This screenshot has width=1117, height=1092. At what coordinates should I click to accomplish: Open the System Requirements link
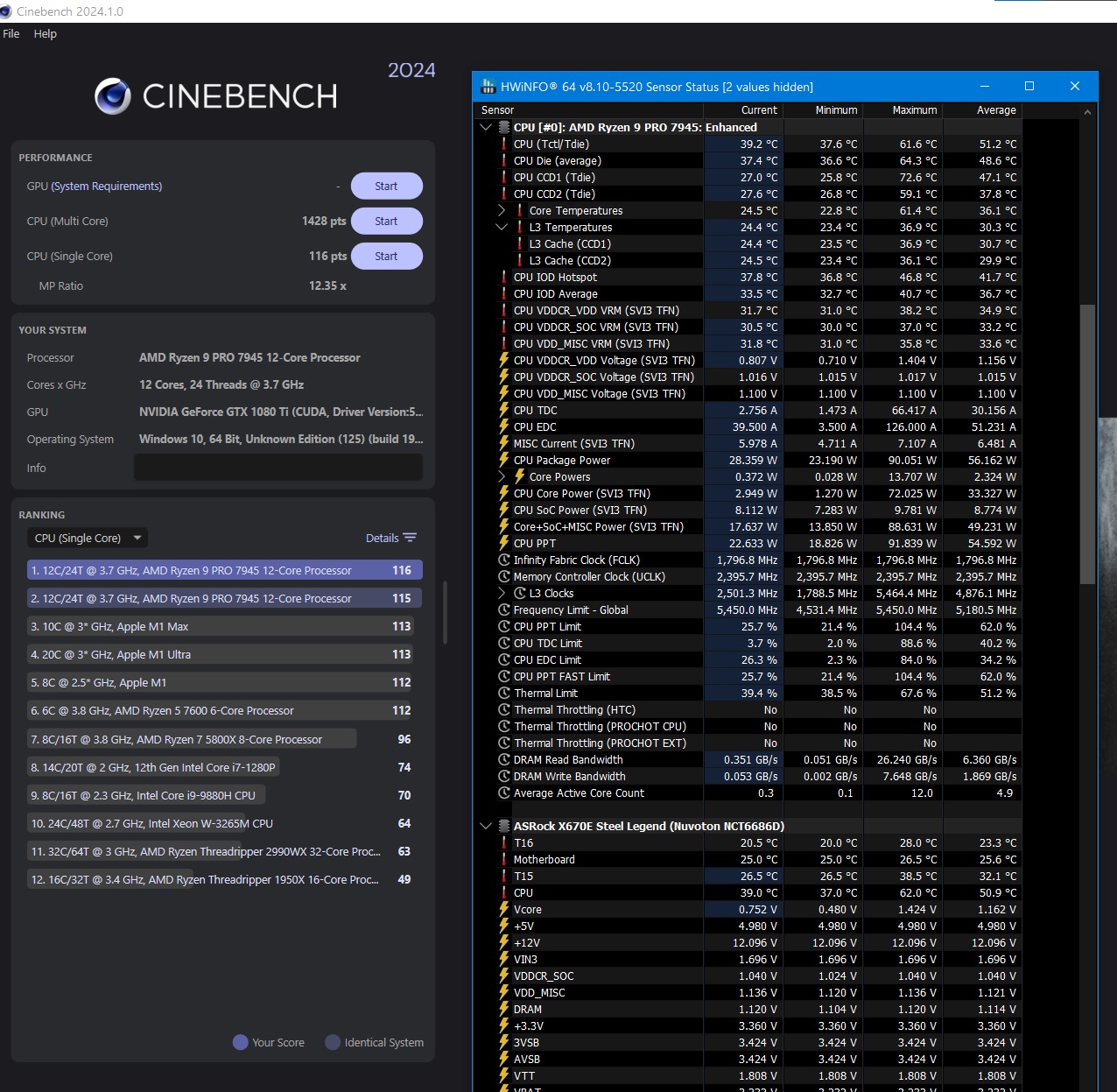coord(107,187)
